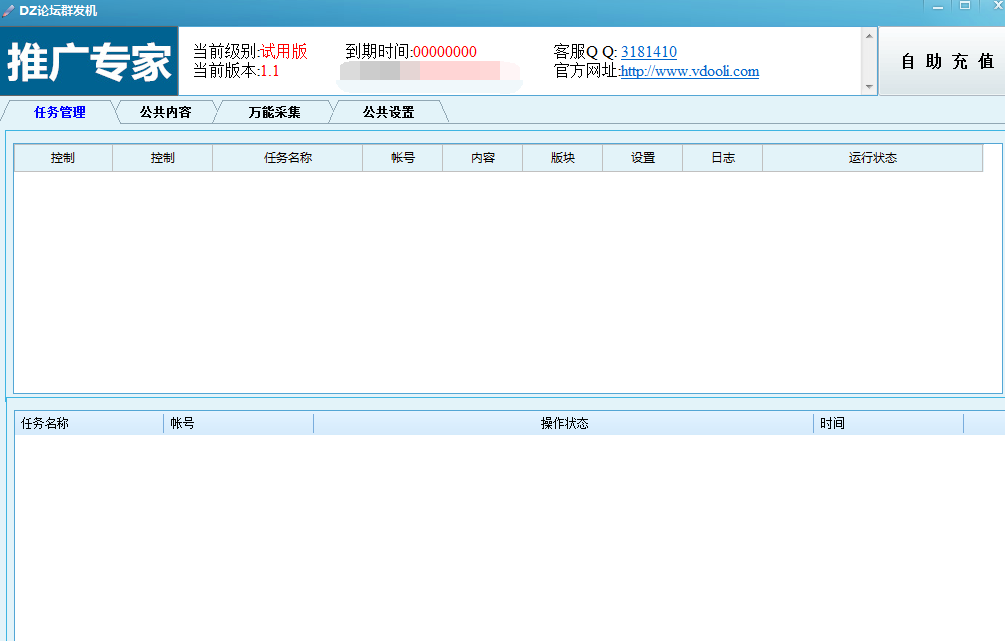This screenshot has width=1005, height=641.
Task: Switch to the 公共设置 tab
Action: coord(387,112)
